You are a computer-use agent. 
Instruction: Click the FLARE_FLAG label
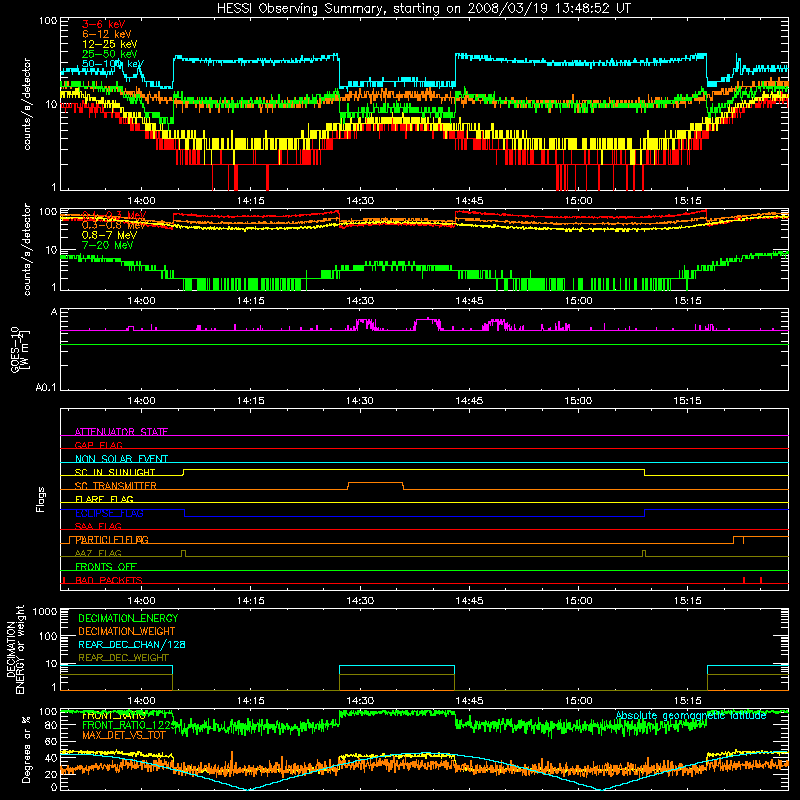[x=104, y=499]
